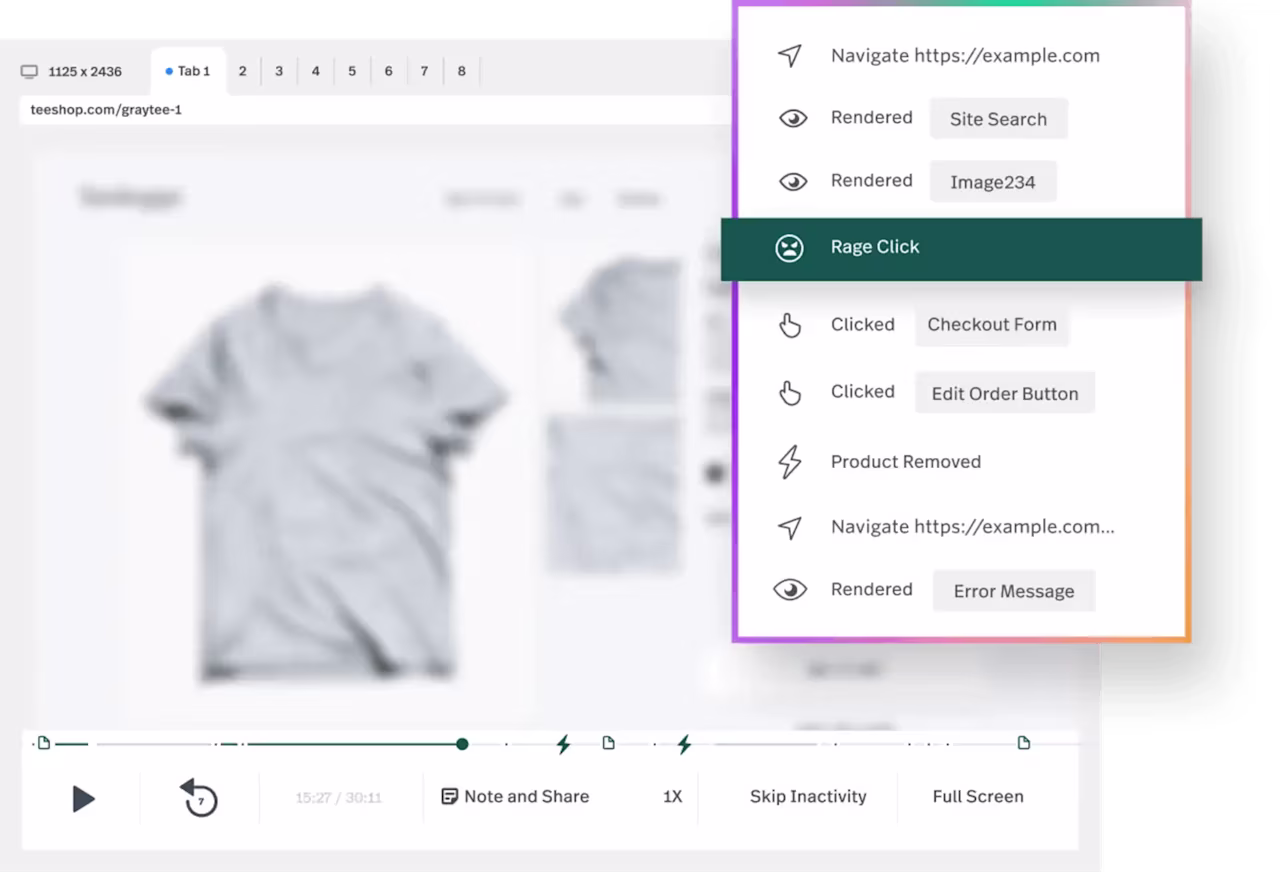Click the eye icon beside Error Message
The image size is (1280, 872).
point(790,590)
